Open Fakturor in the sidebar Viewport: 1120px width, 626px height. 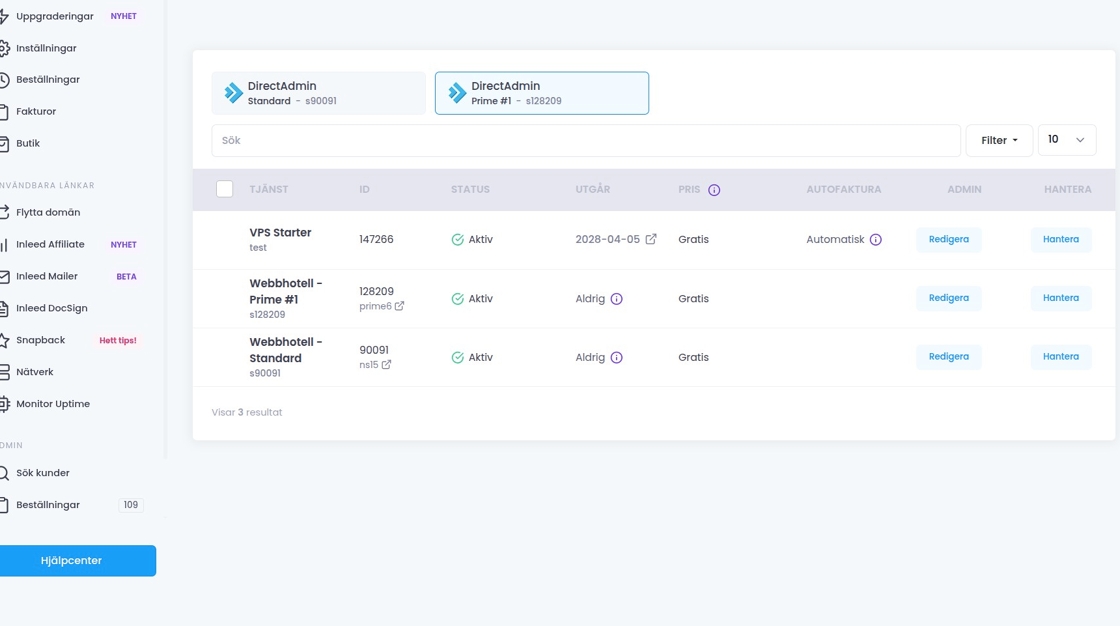(36, 111)
